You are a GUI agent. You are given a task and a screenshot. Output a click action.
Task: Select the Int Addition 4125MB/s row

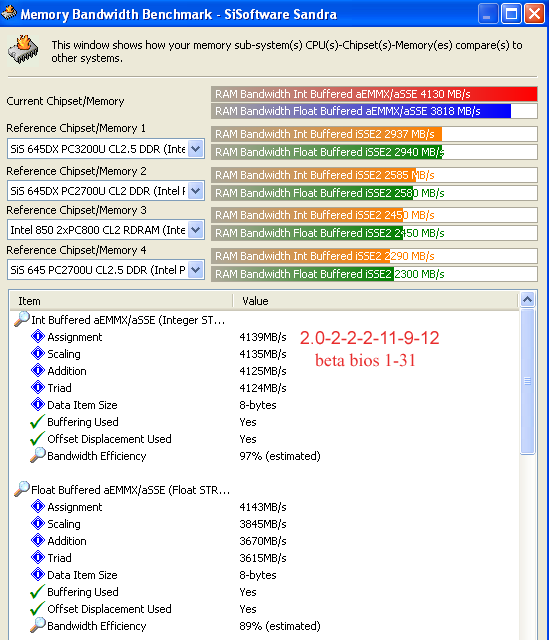pos(264,371)
